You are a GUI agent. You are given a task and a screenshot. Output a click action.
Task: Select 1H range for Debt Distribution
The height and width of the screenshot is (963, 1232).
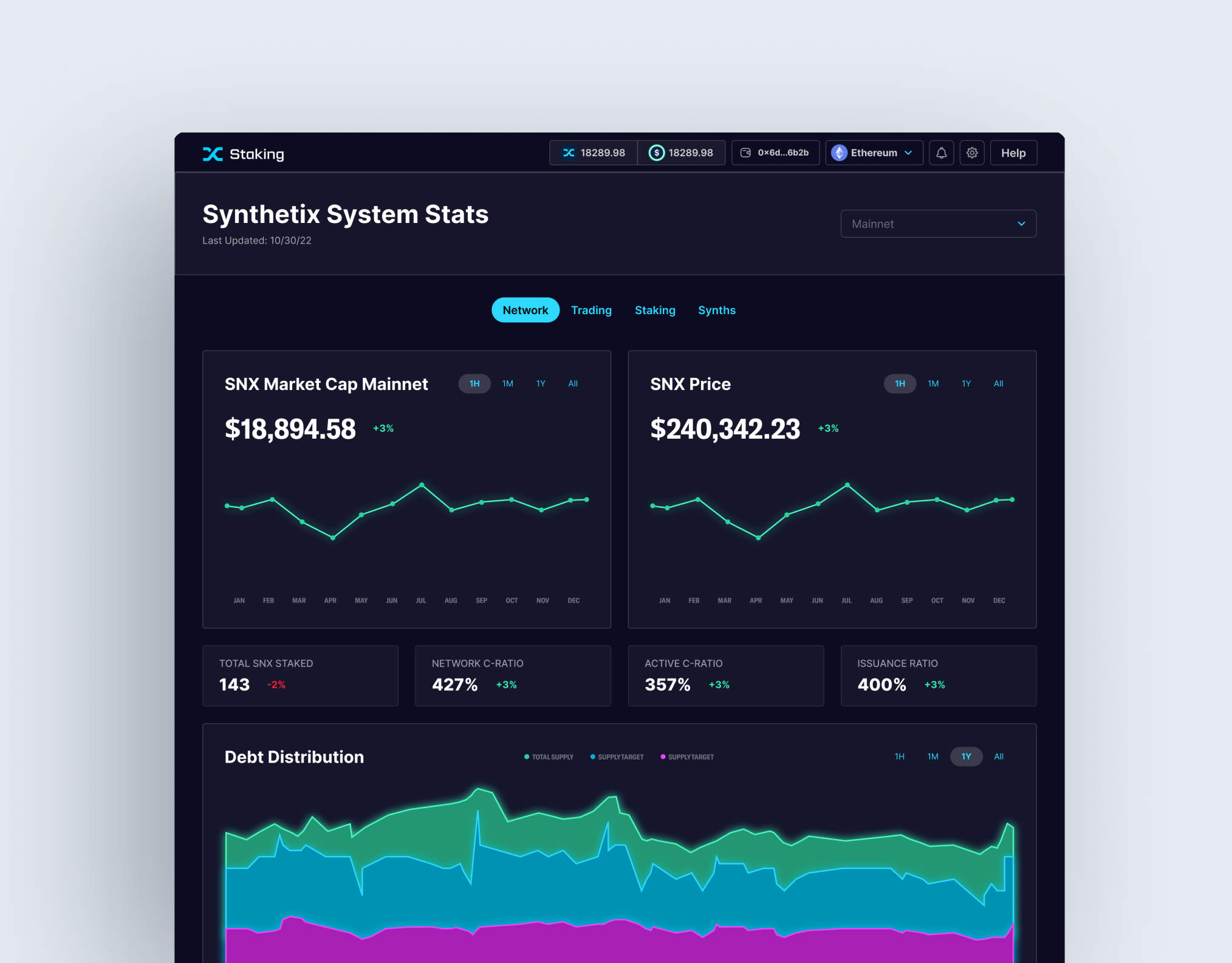(x=900, y=756)
